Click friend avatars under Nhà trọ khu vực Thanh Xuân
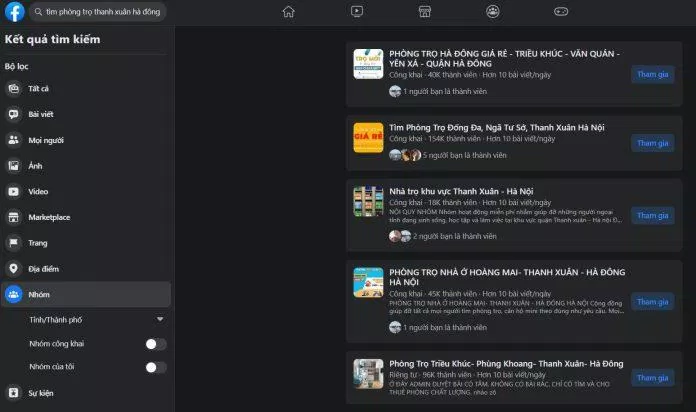This screenshot has height=412, width=696. [x=400, y=236]
